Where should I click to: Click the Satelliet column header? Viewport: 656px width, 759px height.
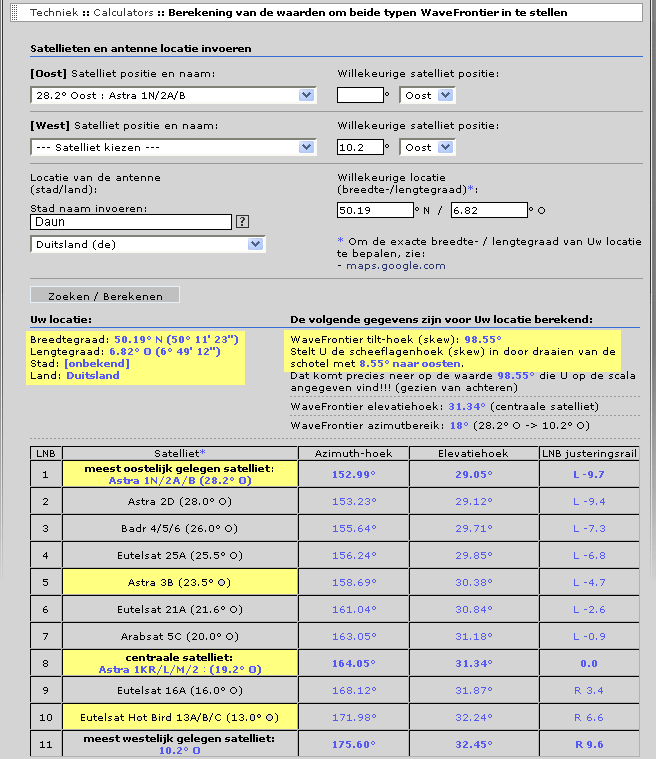click(180, 454)
